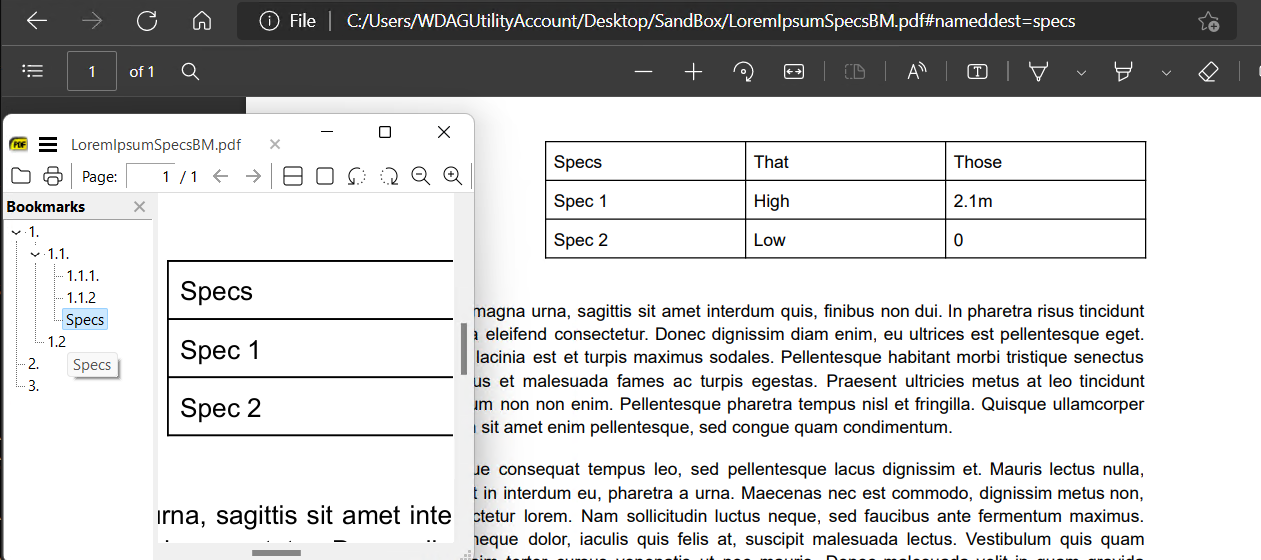Image resolution: width=1261 pixels, height=560 pixels.
Task: Switch SumatraPDF to fit width continuous view
Action: [x=293, y=176]
